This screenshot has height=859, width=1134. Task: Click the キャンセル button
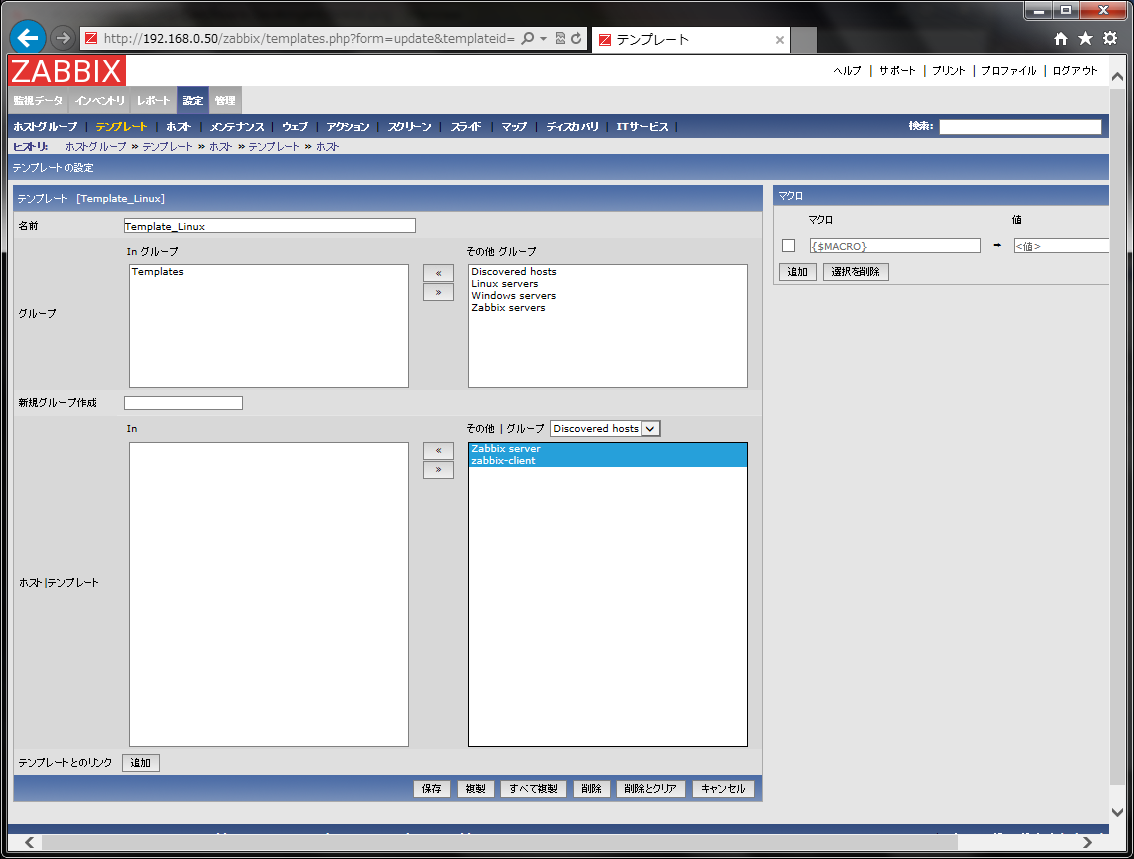pos(723,789)
